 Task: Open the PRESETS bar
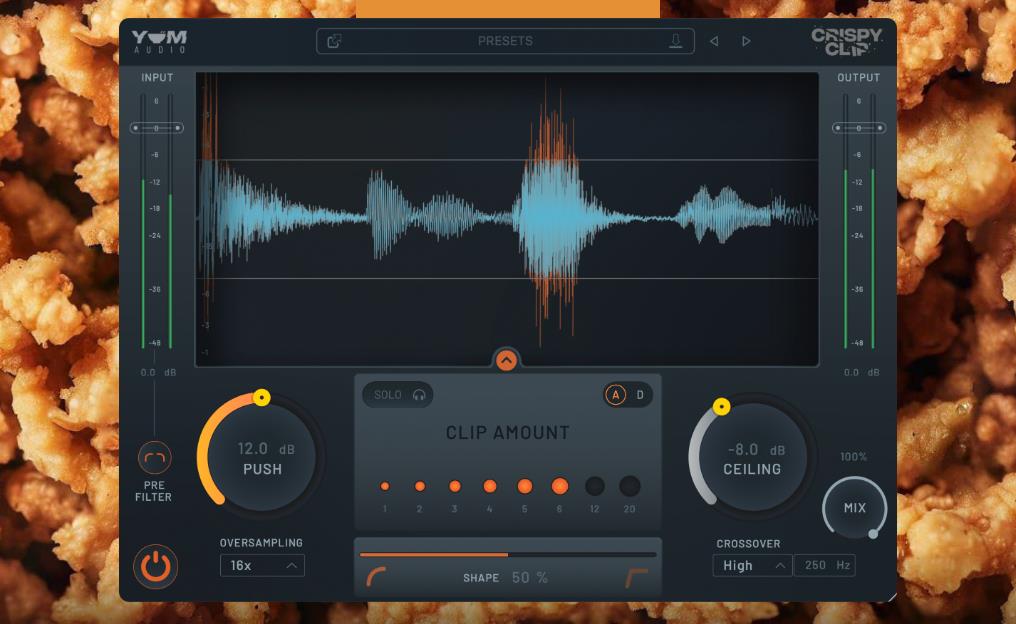click(505, 41)
